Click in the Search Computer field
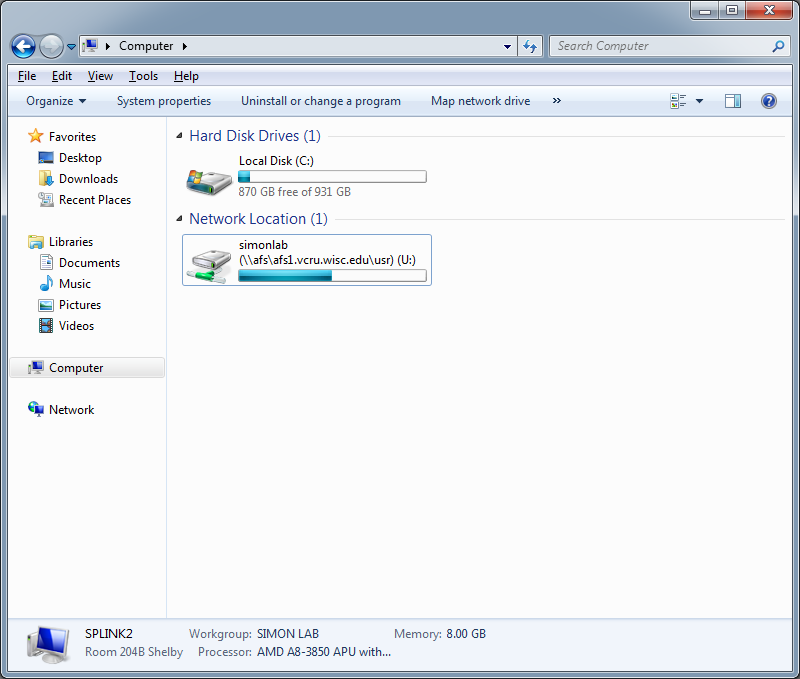 click(x=660, y=46)
